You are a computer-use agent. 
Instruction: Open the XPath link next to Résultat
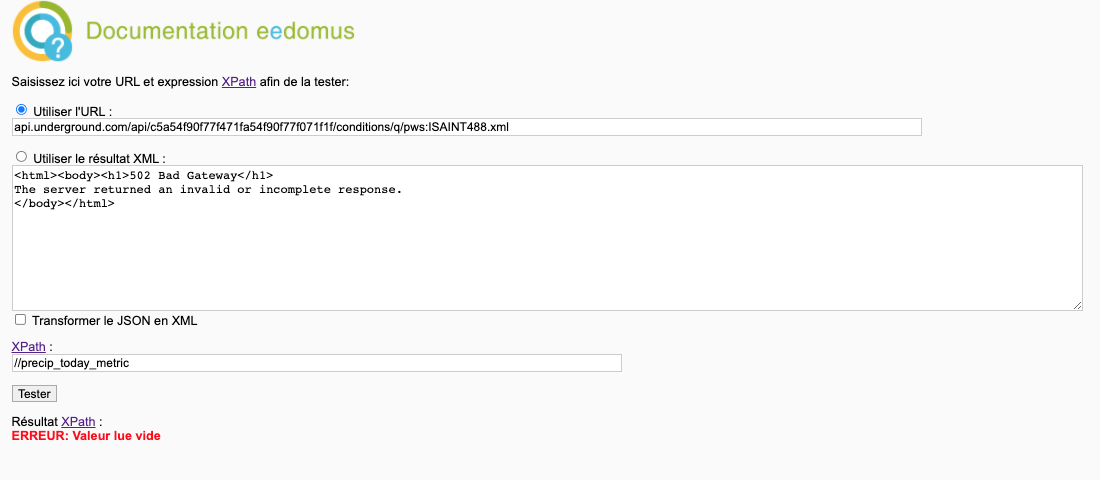click(x=78, y=422)
